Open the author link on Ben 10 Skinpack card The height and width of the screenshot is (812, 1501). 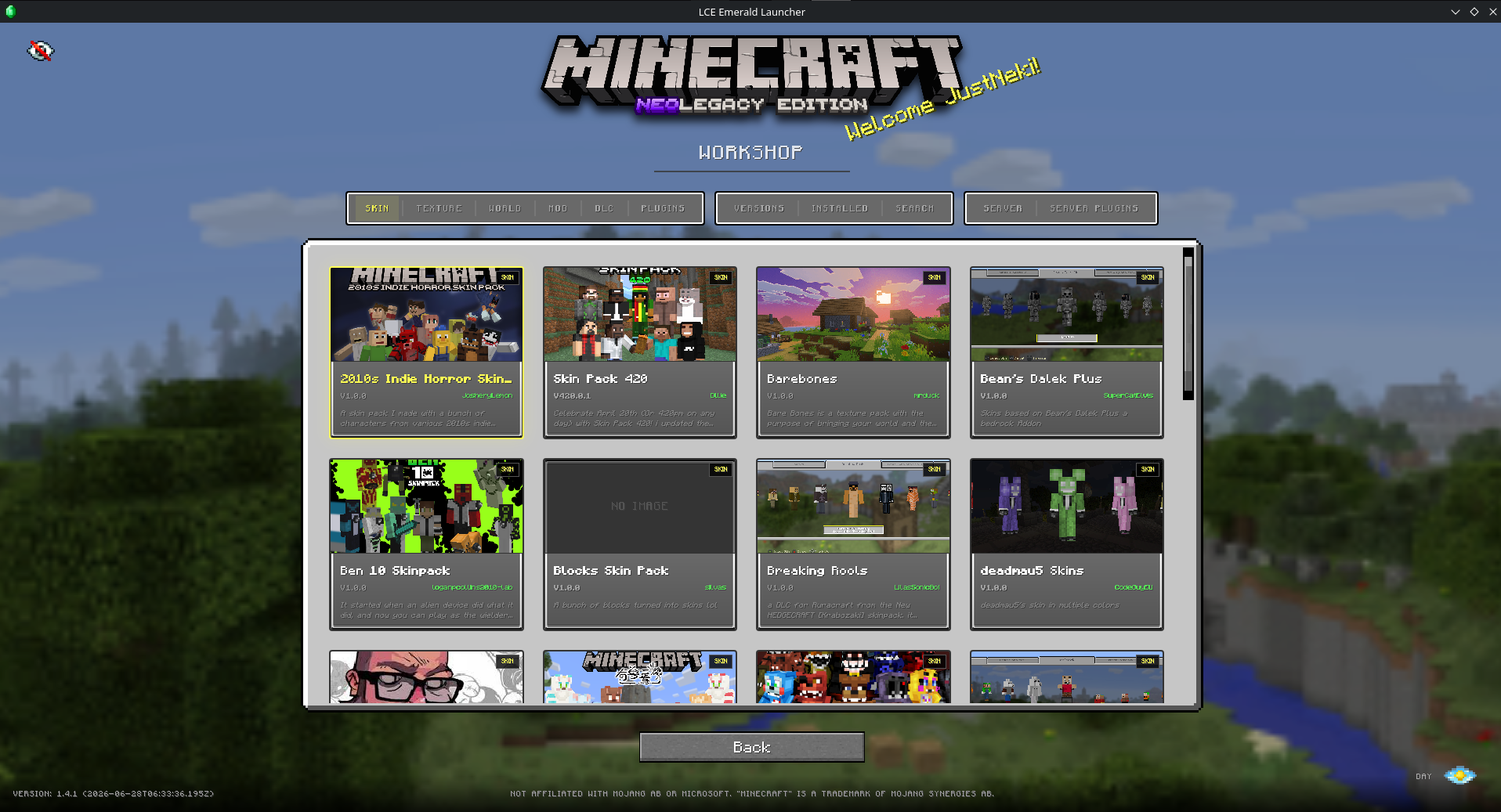(x=472, y=587)
